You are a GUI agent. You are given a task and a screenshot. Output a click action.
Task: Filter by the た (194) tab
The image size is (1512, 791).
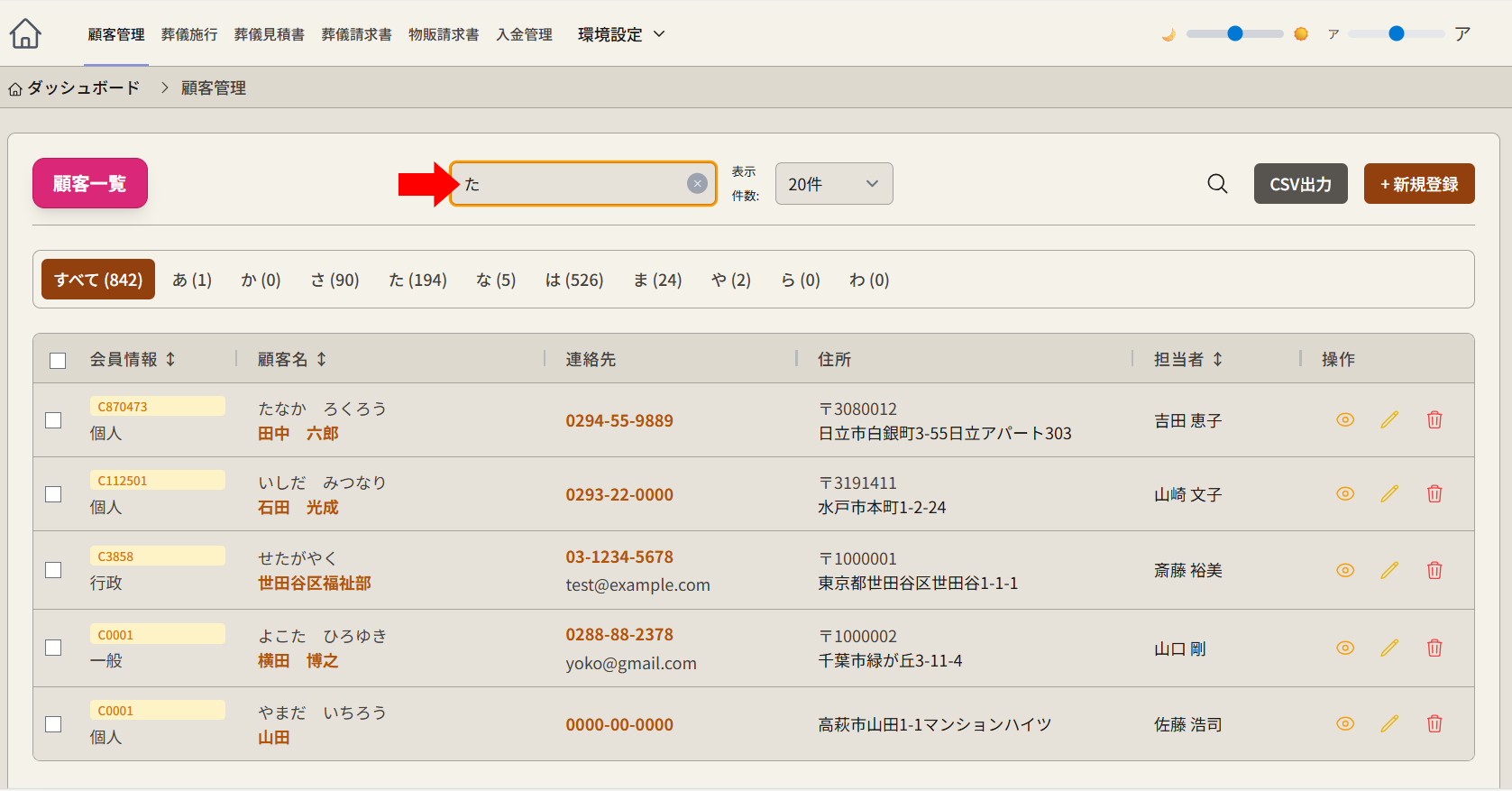(x=417, y=281)
